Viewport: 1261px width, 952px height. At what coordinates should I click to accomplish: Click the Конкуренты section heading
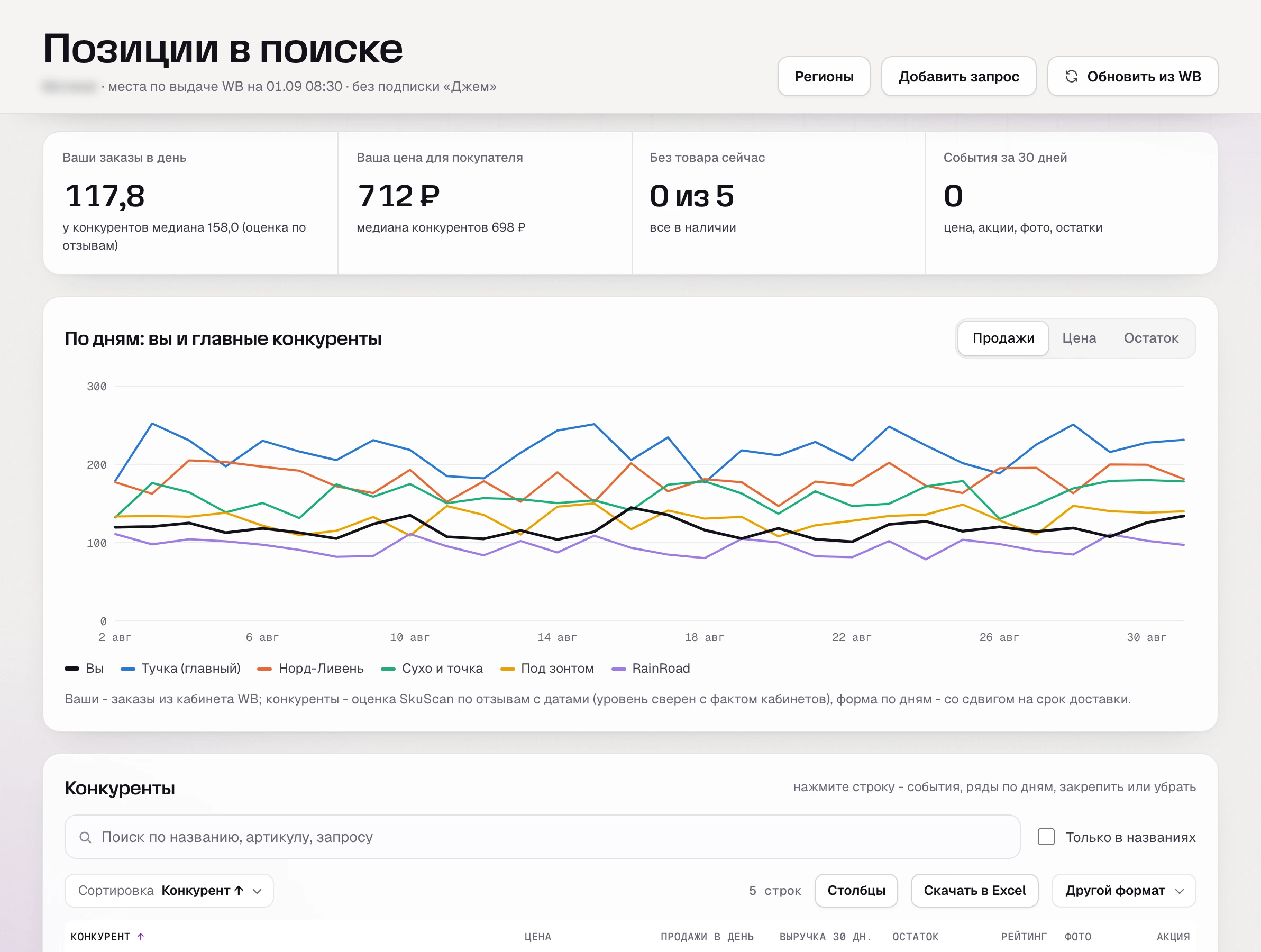coord(120,788)
